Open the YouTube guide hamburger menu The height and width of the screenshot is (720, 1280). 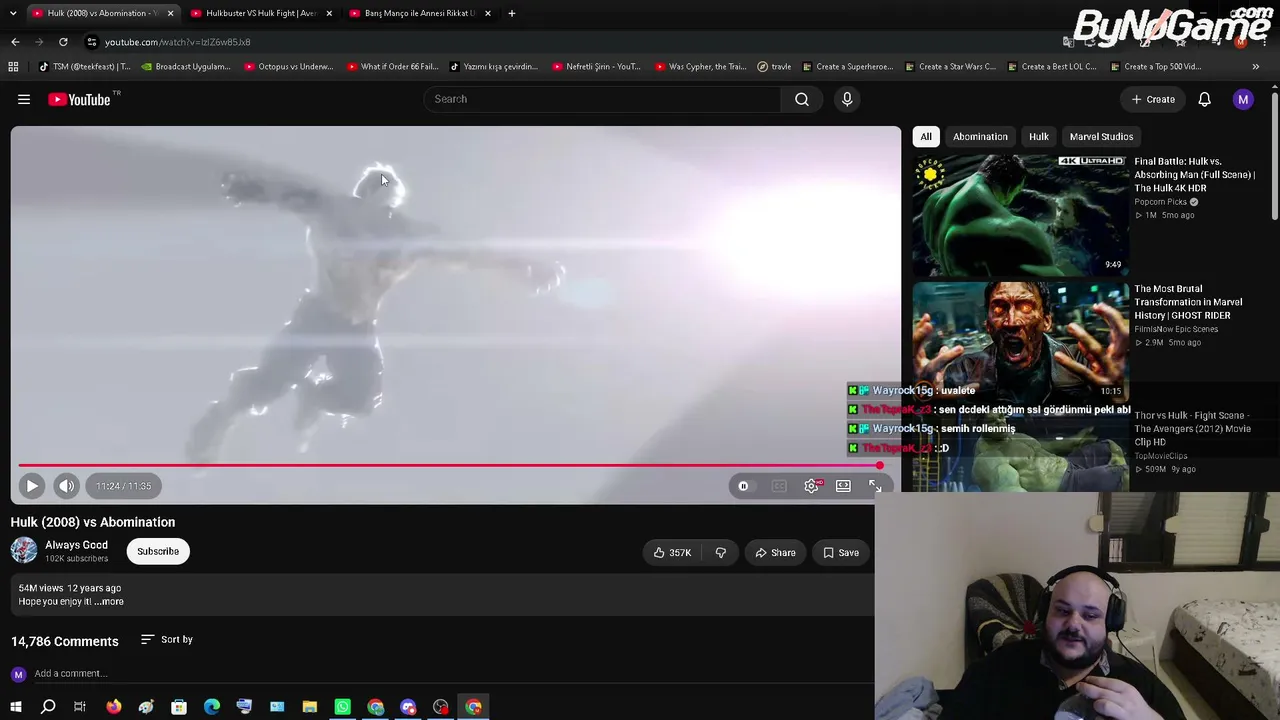24,99
